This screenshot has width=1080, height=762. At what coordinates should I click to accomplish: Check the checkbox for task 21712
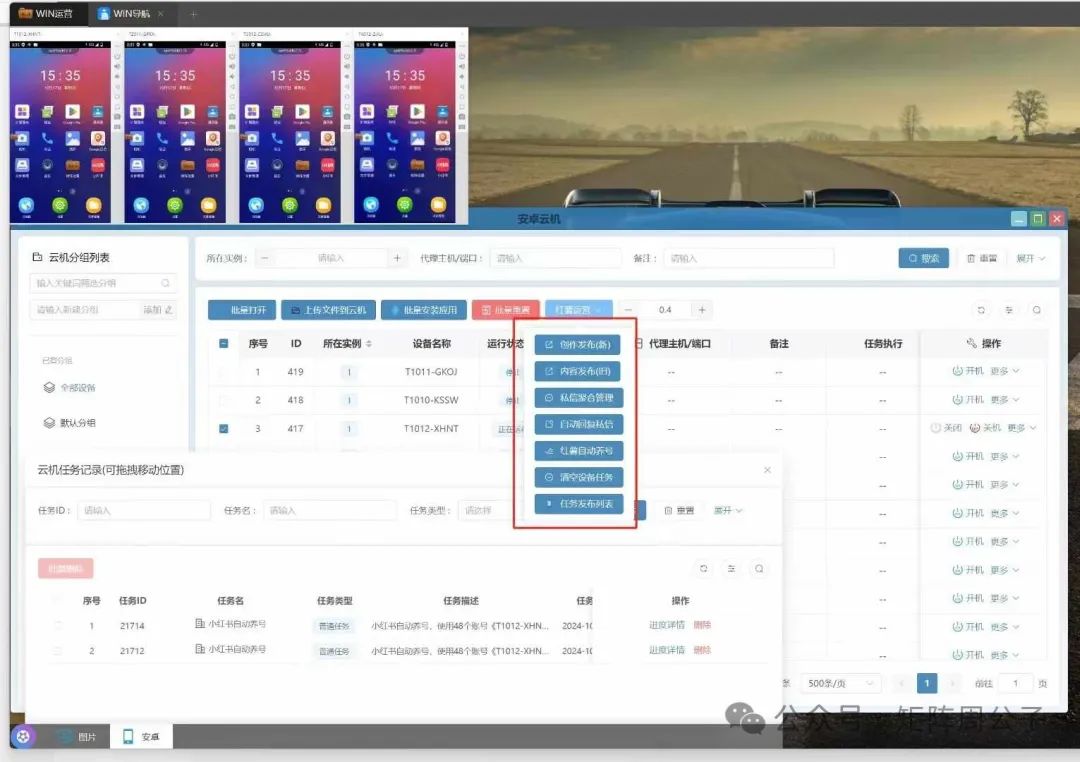click(x=58, y=650)
